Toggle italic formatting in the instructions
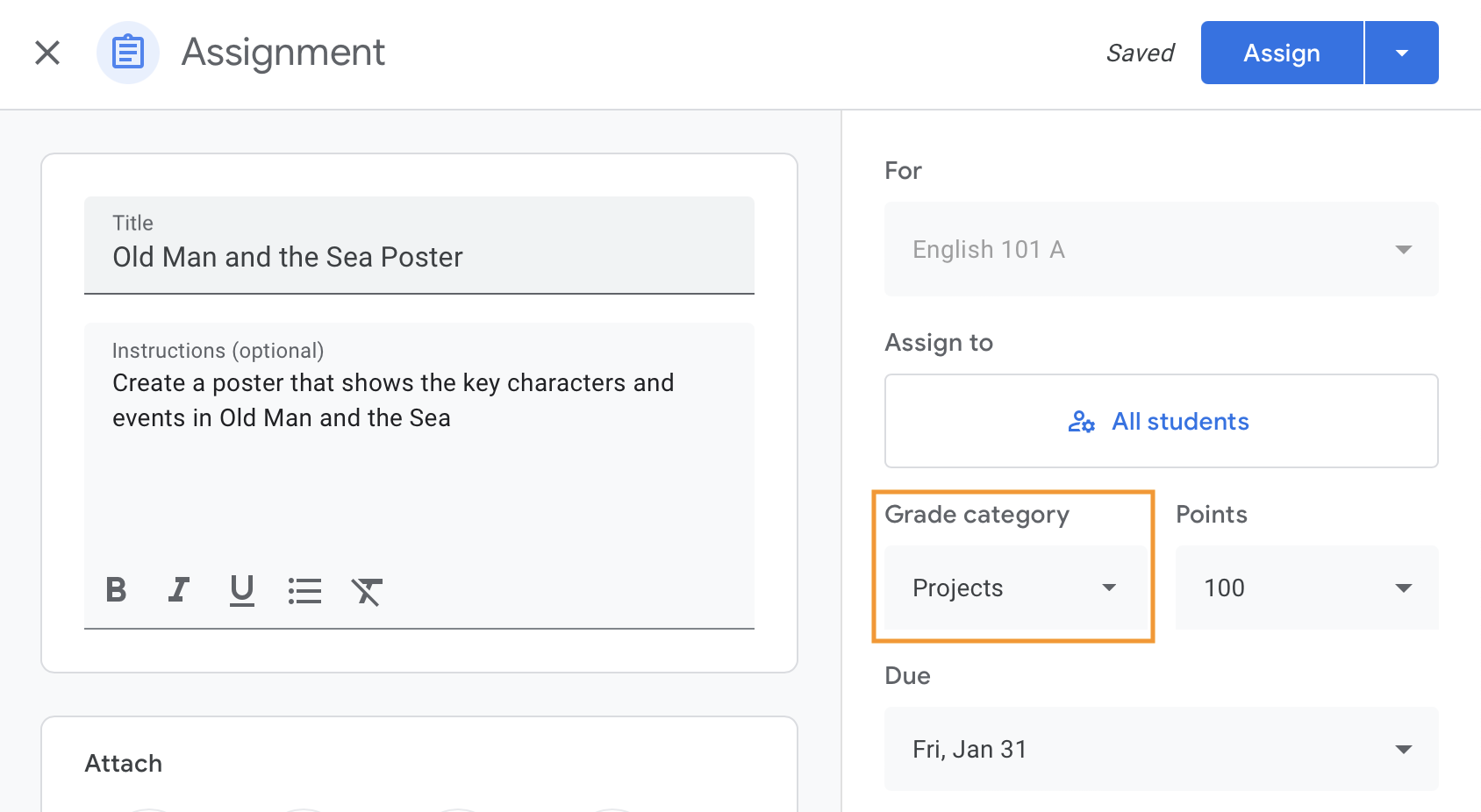The height and width of the screenshot is (812, 1481). coord(179,590)
